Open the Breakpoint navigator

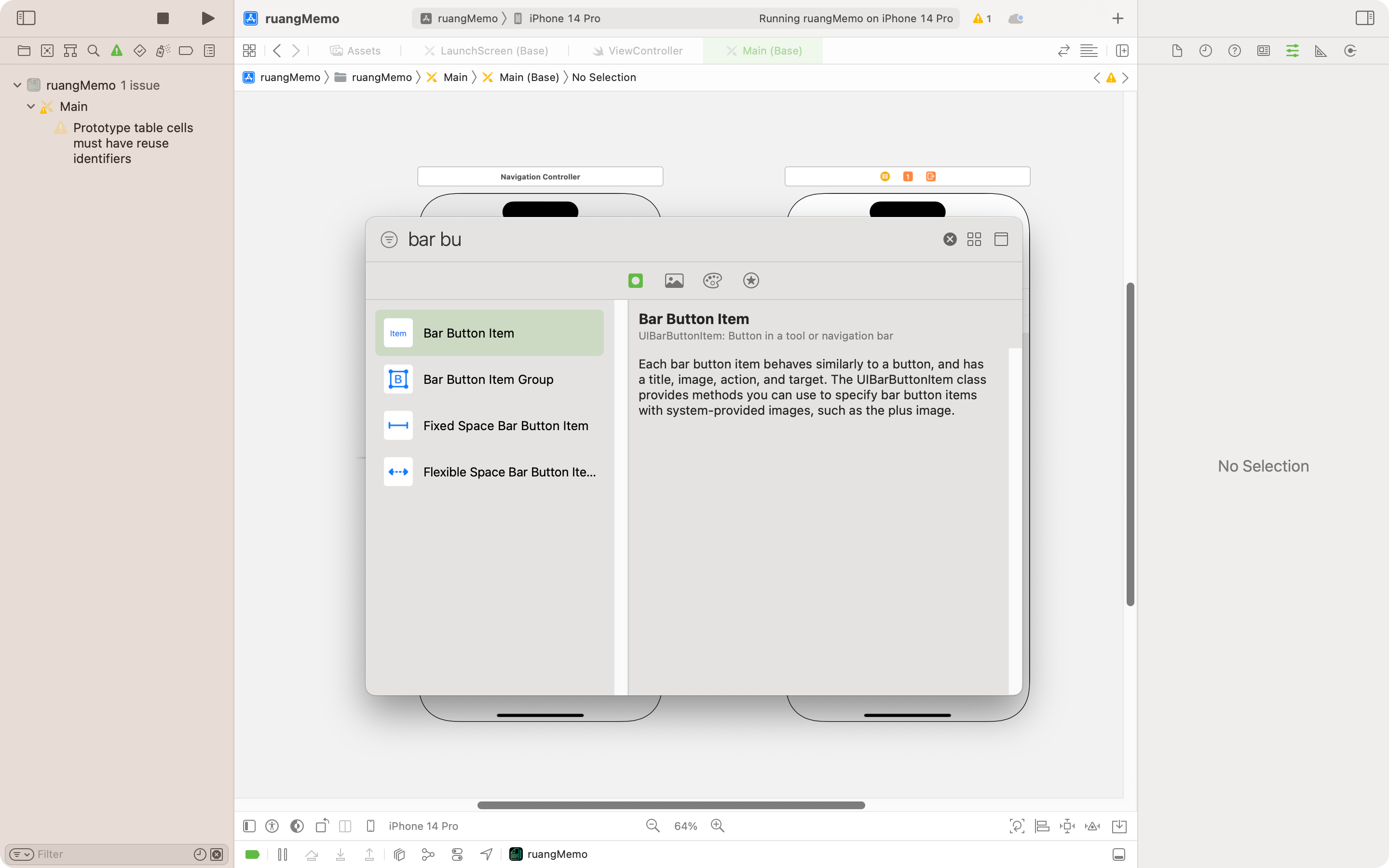pyautogui.click(x=186, y=51)
